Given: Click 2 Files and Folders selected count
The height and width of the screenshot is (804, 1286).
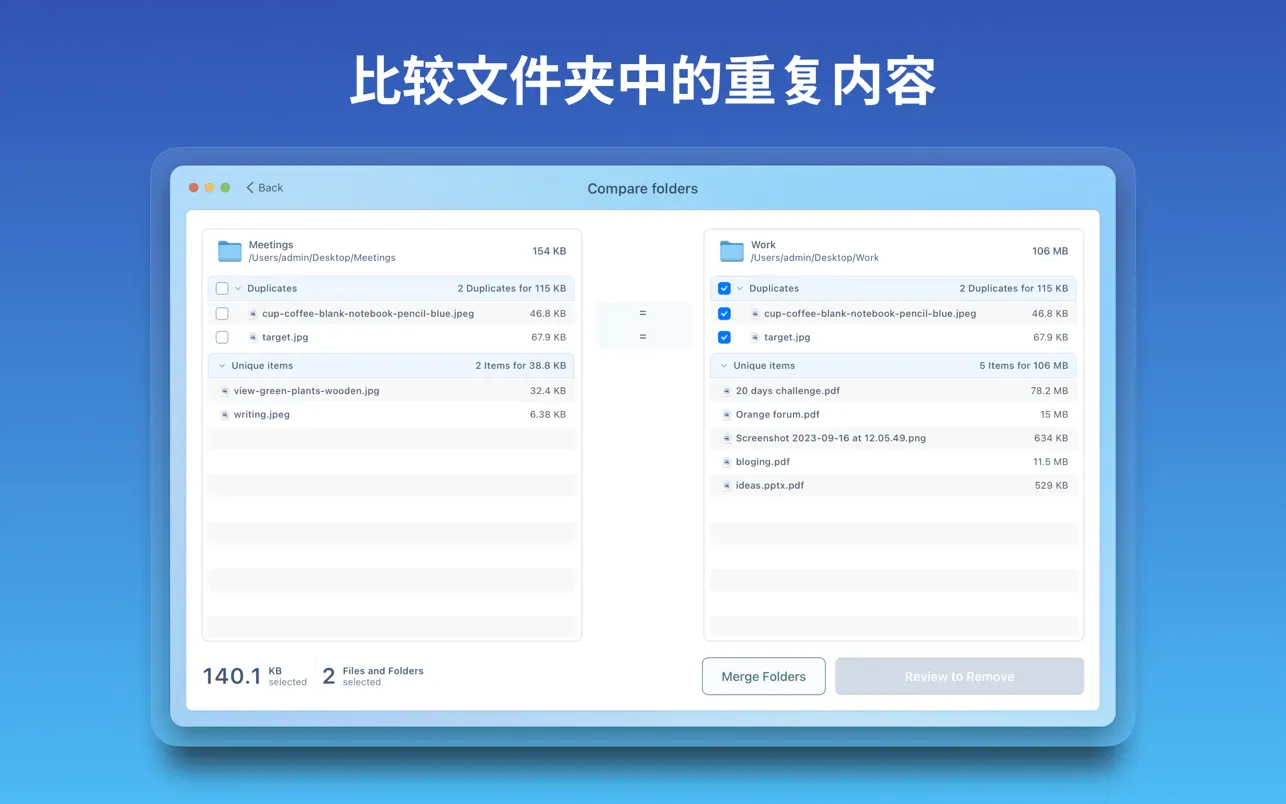Looking at the screenshot, I should tap(372, 676).
